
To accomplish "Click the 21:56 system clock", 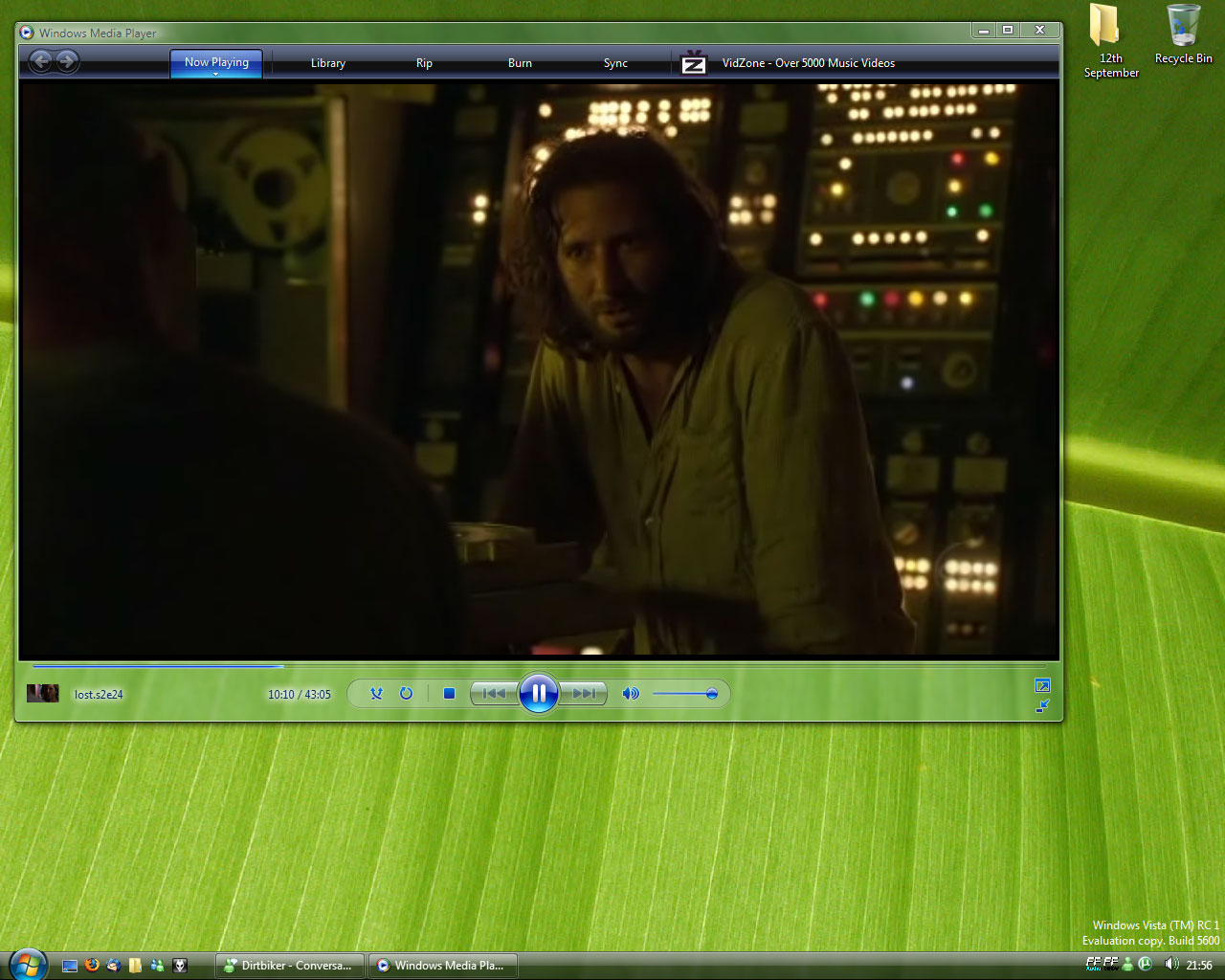I will 1199,966.
